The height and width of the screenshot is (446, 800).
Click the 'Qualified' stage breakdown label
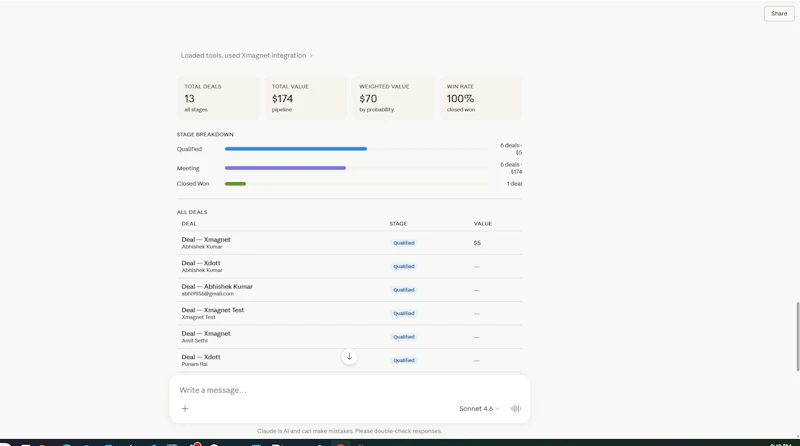pyautogui.click(x=189, y=149)
